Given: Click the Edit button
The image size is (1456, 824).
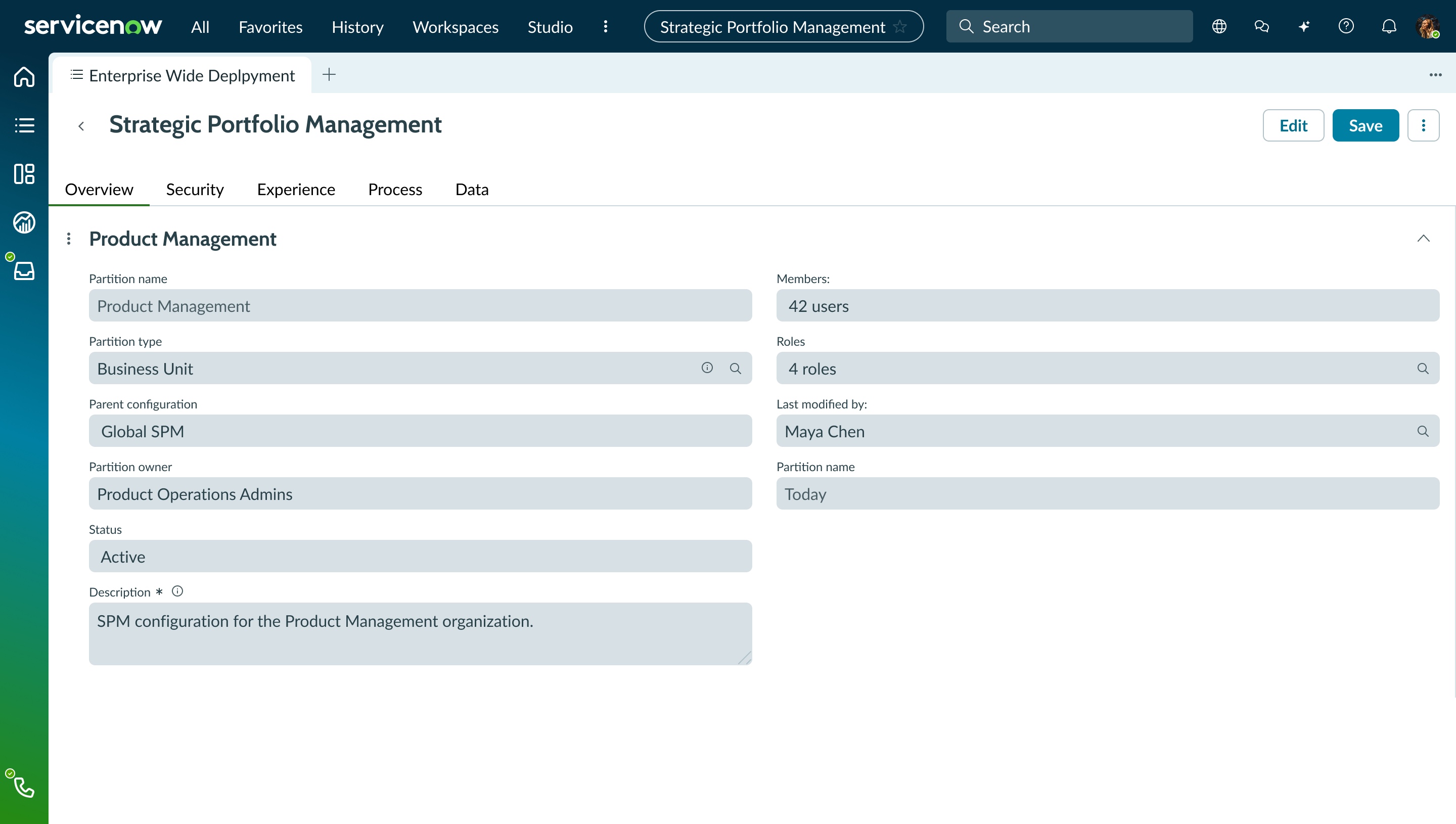Looking at the screenshot, I should (x=1294, y=125).
